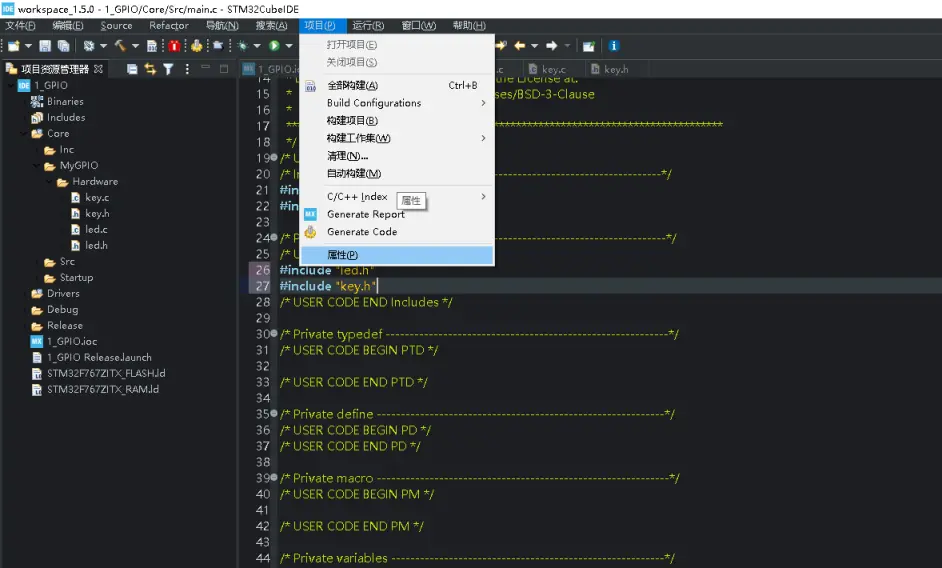Click line 27 include "key.h" code
This screenshot has width=942, height=568.
click(328, 286)
